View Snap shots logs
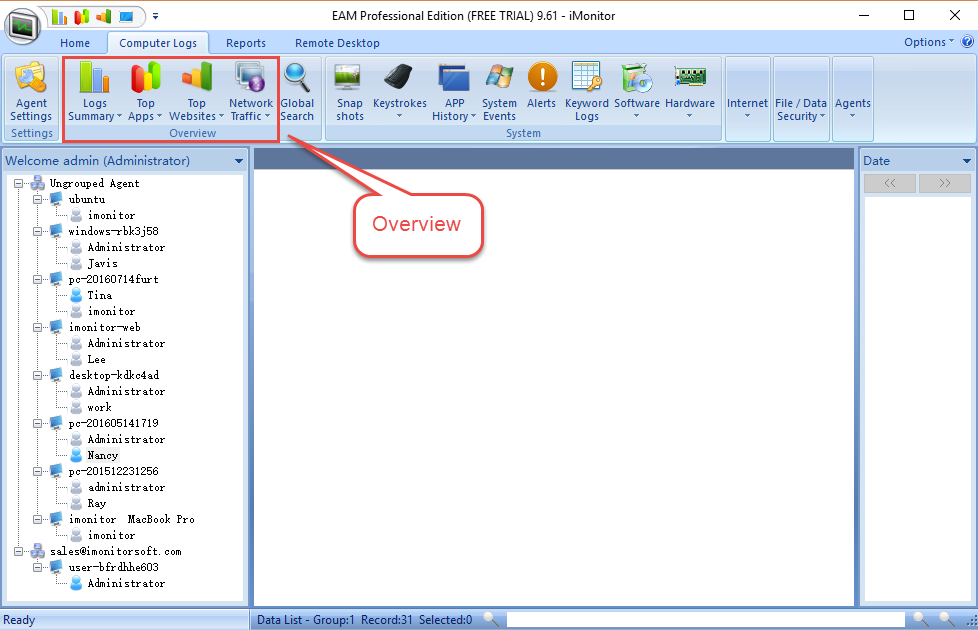 click(349, 92)
